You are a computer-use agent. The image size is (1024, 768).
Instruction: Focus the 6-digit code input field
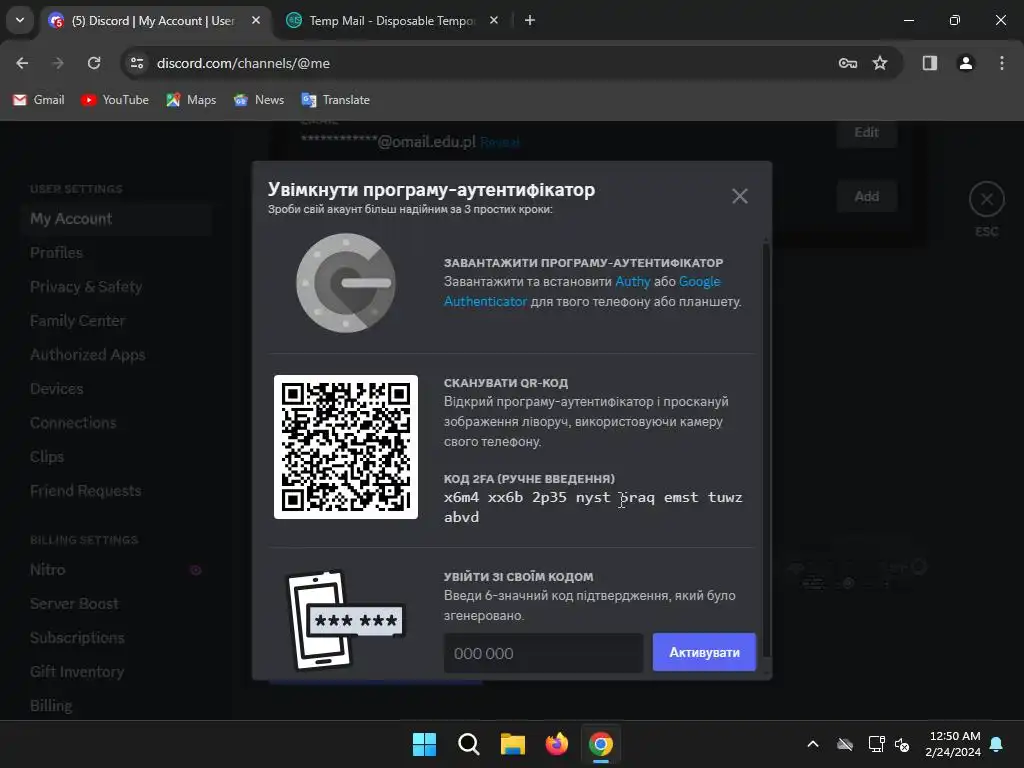[543, 652]
